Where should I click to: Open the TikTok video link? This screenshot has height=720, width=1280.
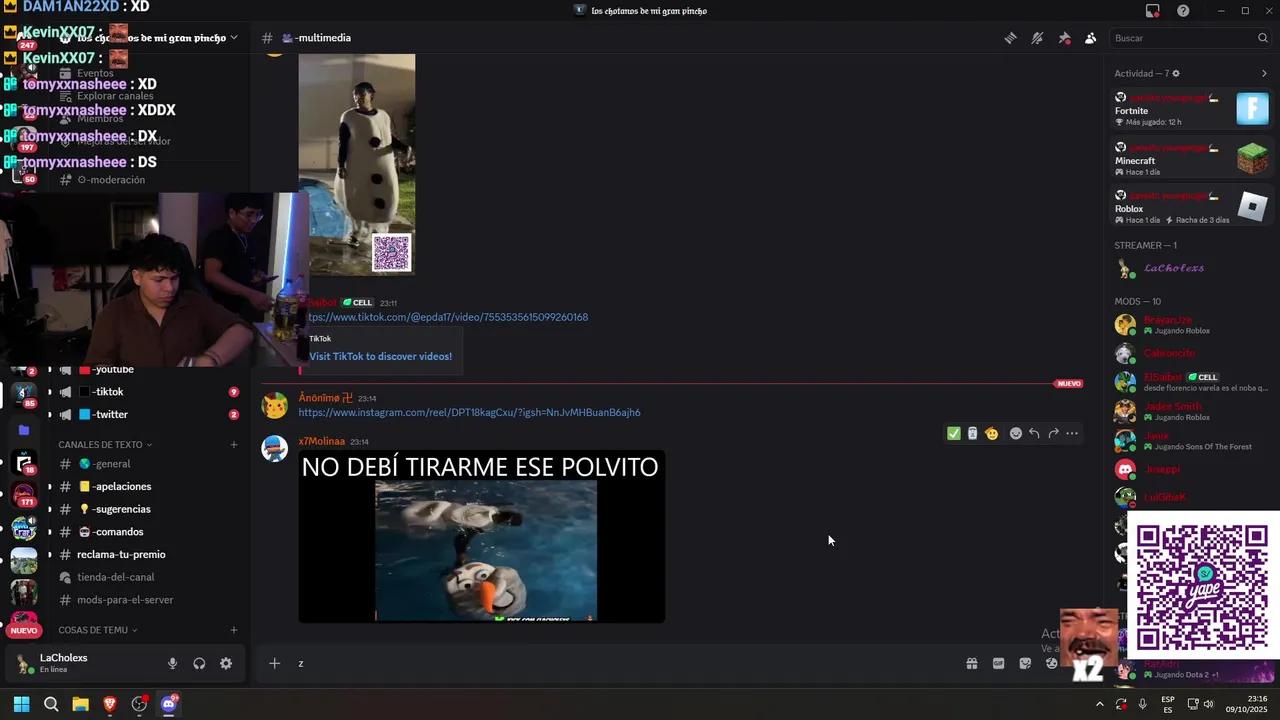[448, 317]
